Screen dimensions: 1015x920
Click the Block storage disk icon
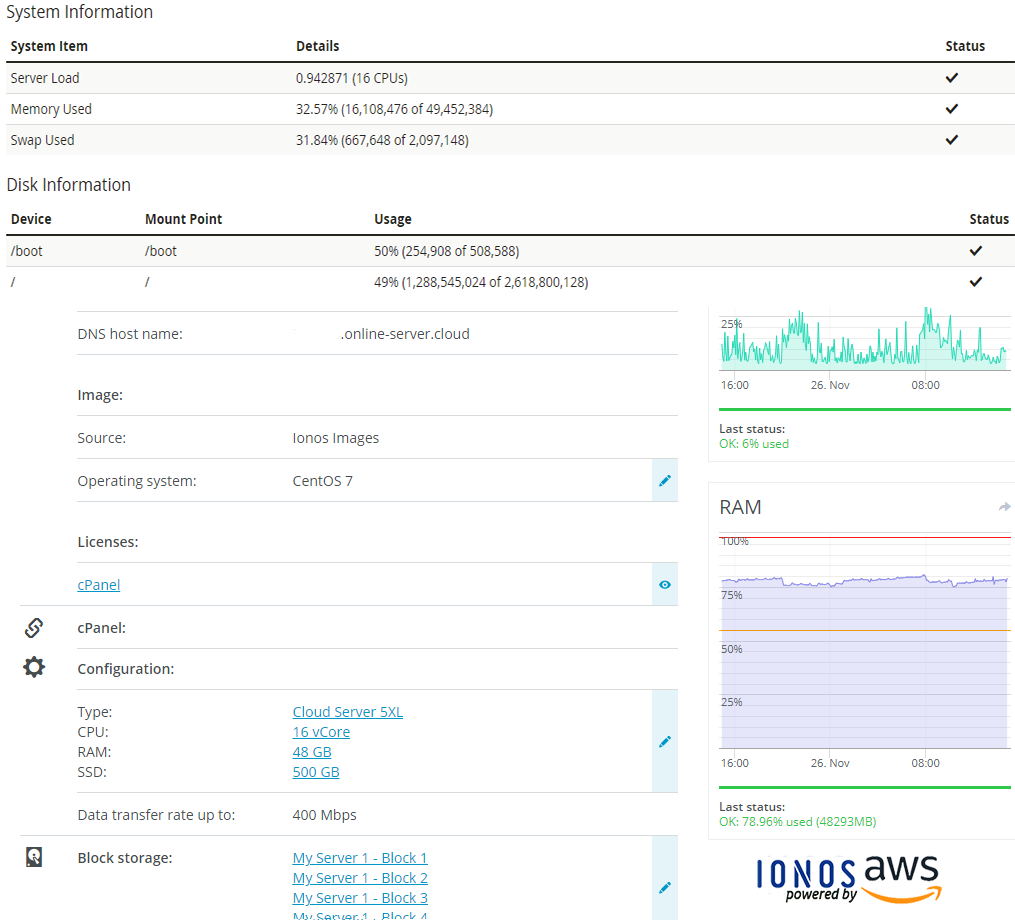34,857
